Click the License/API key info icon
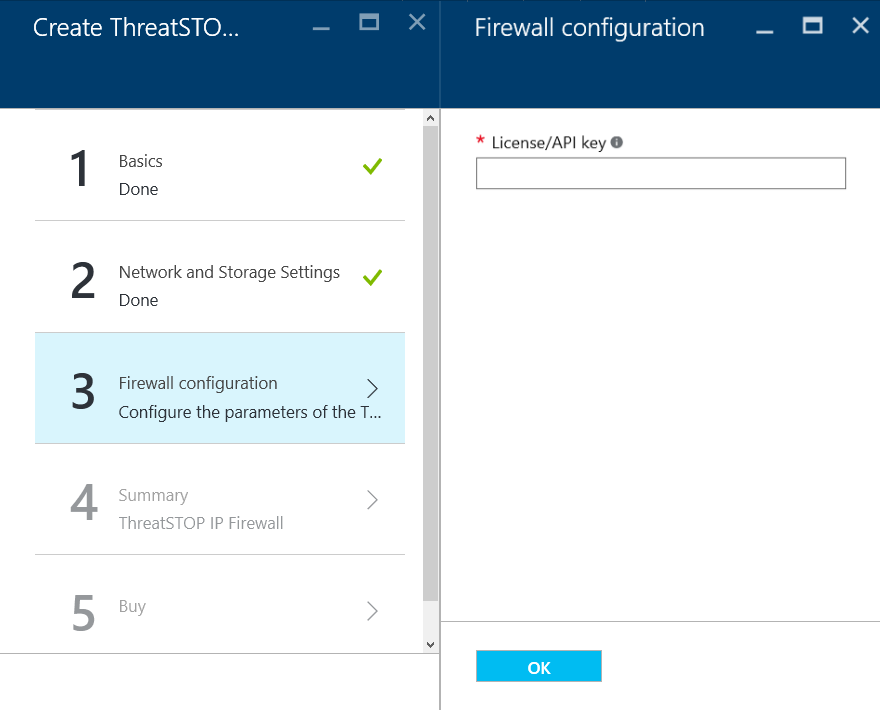Screen dimensions: 880x711 (616, 143)
